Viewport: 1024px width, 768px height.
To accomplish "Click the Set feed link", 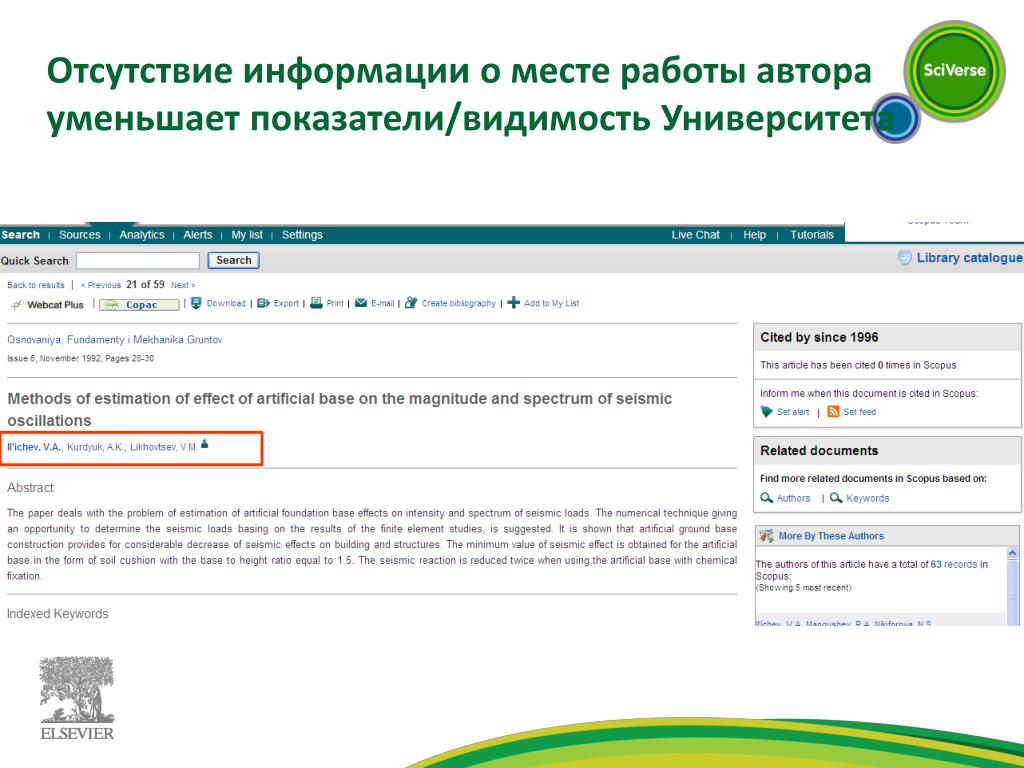I will click(x=859, y=412).
